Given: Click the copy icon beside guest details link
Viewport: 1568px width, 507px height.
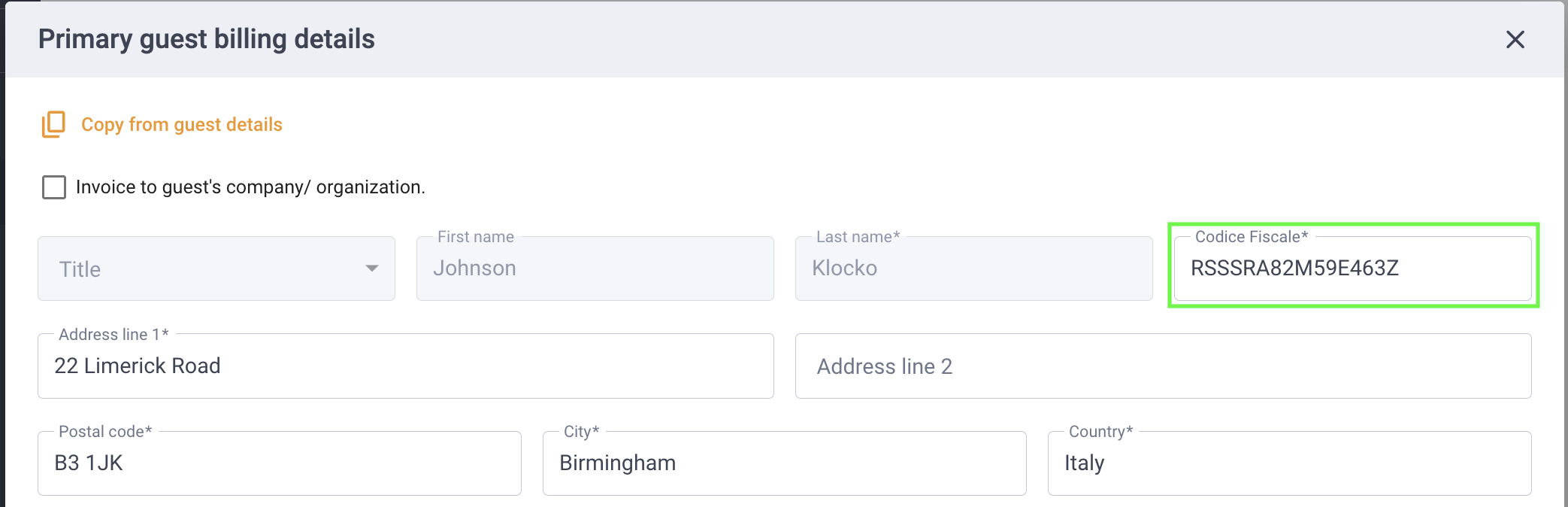Looking at the screenshot, I should pos(53,124).
